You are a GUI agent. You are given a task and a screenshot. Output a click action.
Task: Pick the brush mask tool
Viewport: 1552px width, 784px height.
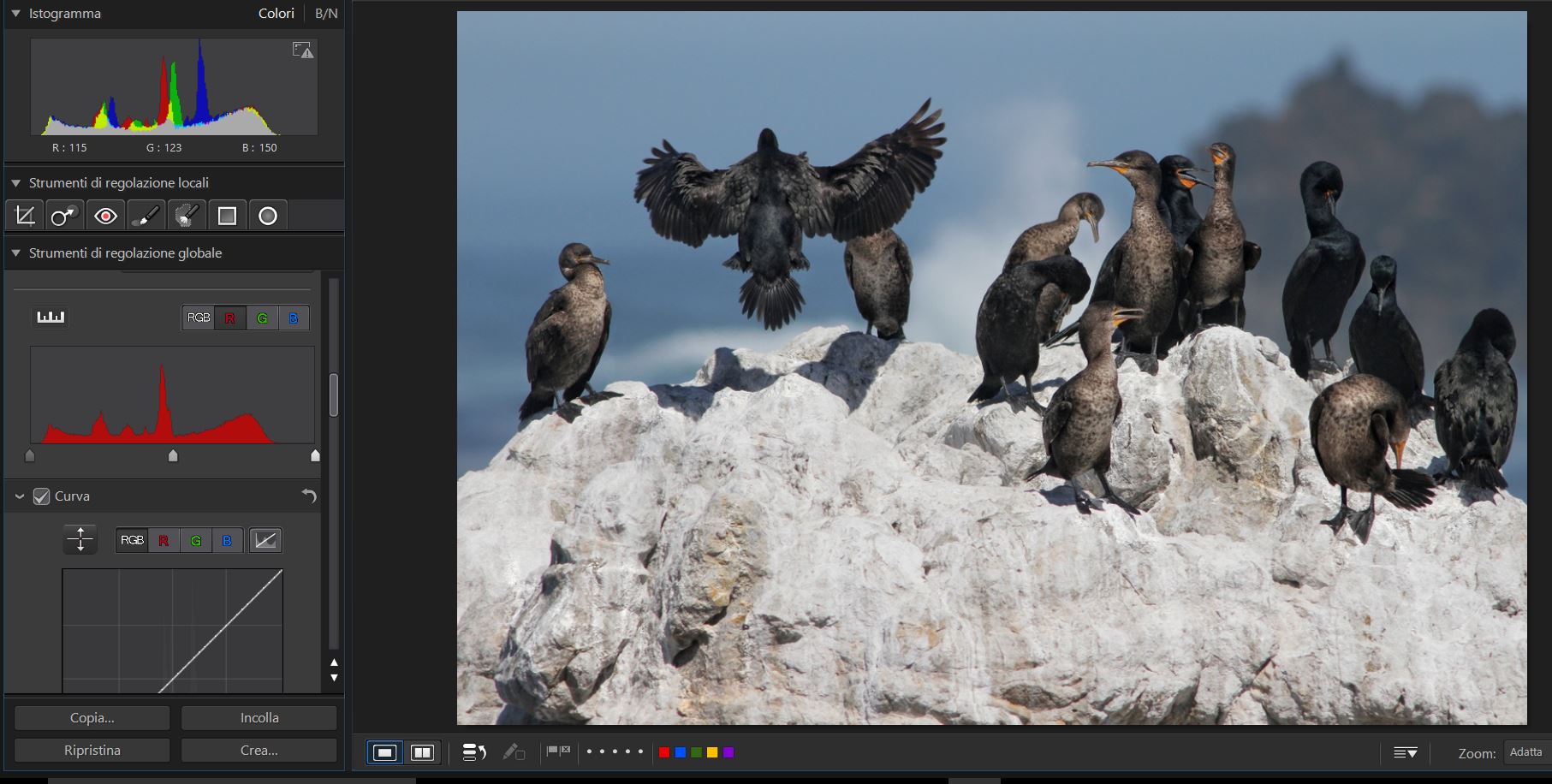[146, 216]
